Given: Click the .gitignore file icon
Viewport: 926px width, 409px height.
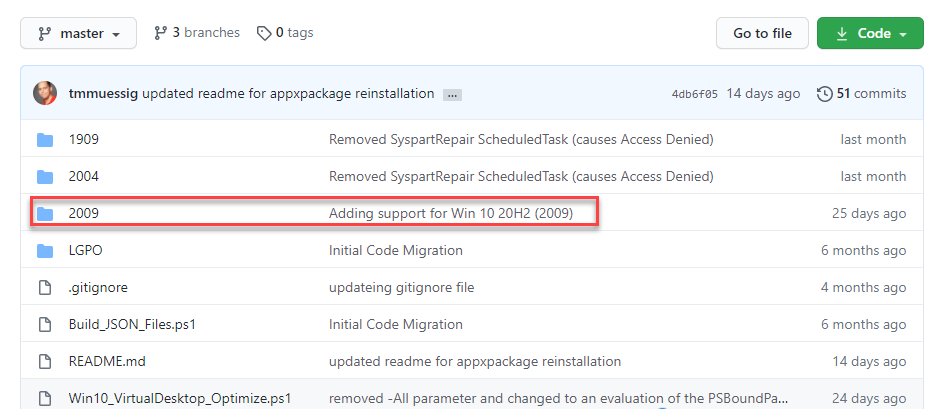Looking at the screenshot, I should tap(45, 287).
